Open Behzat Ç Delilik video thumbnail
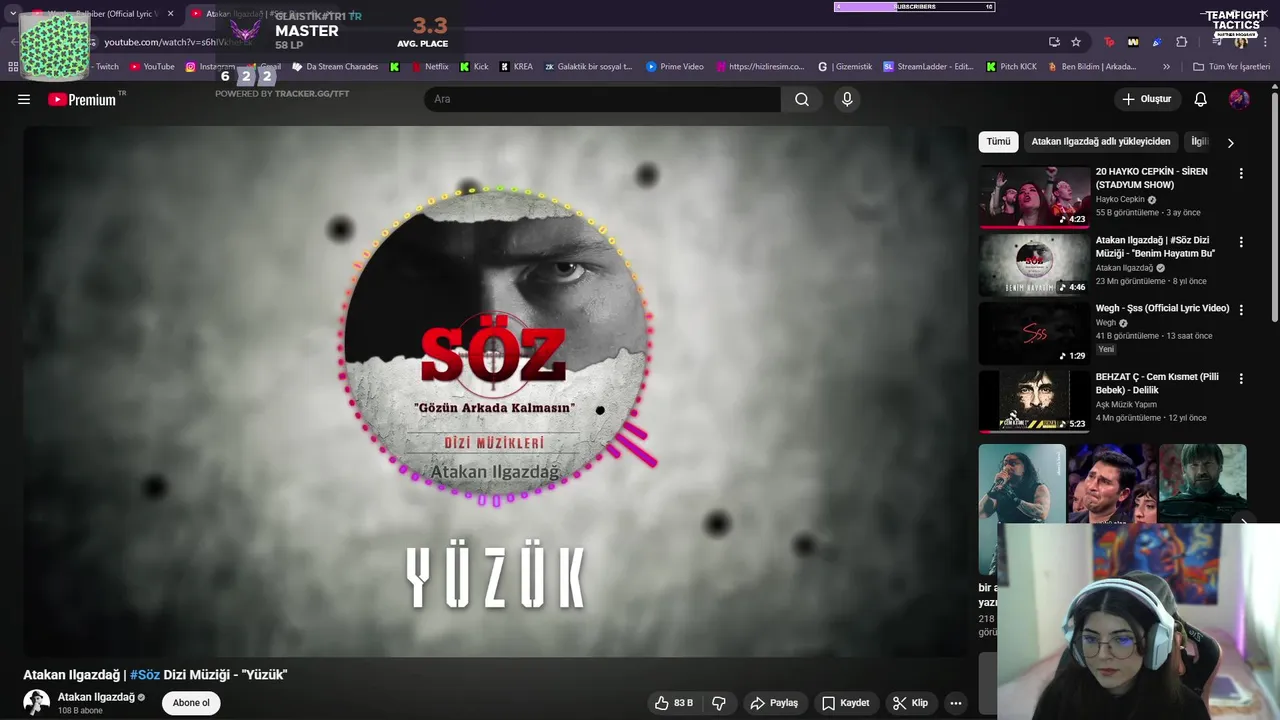Image resolution: width=1280 pixels, height=720 pixels. point(1034,402)
